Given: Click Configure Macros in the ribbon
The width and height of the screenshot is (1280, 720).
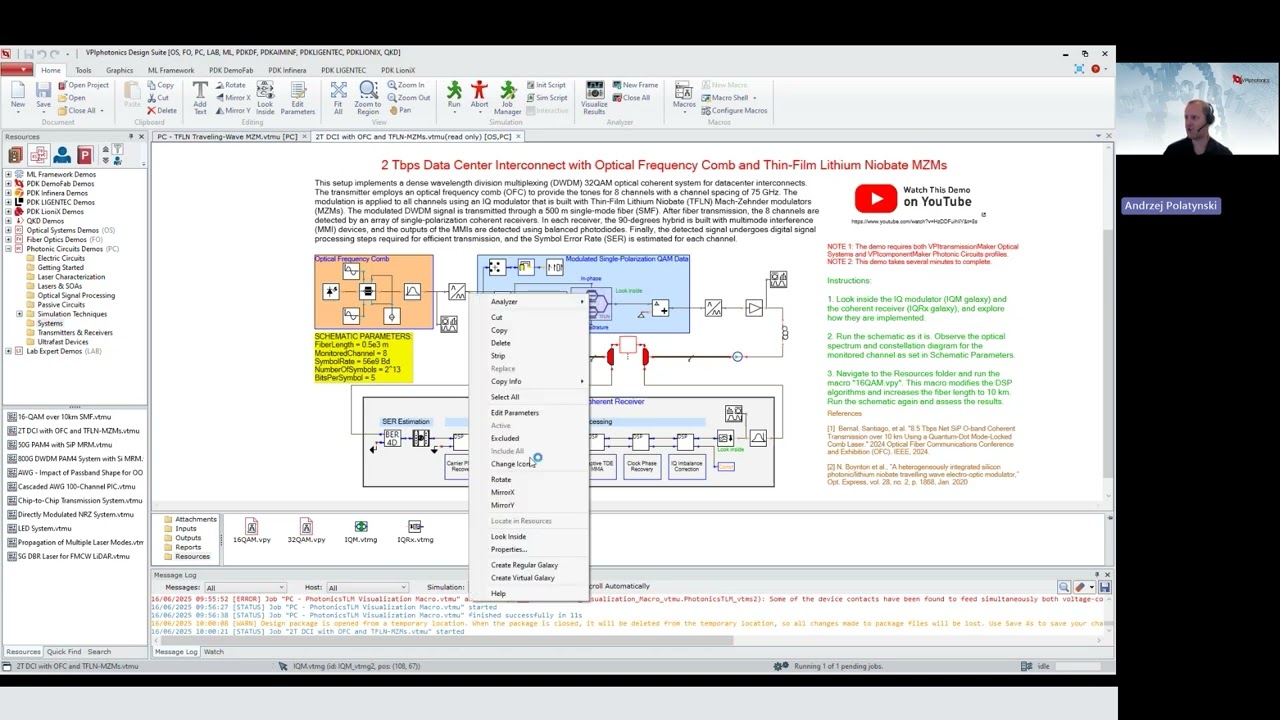Looking at the screenshot, I should [x=734, y=110].
